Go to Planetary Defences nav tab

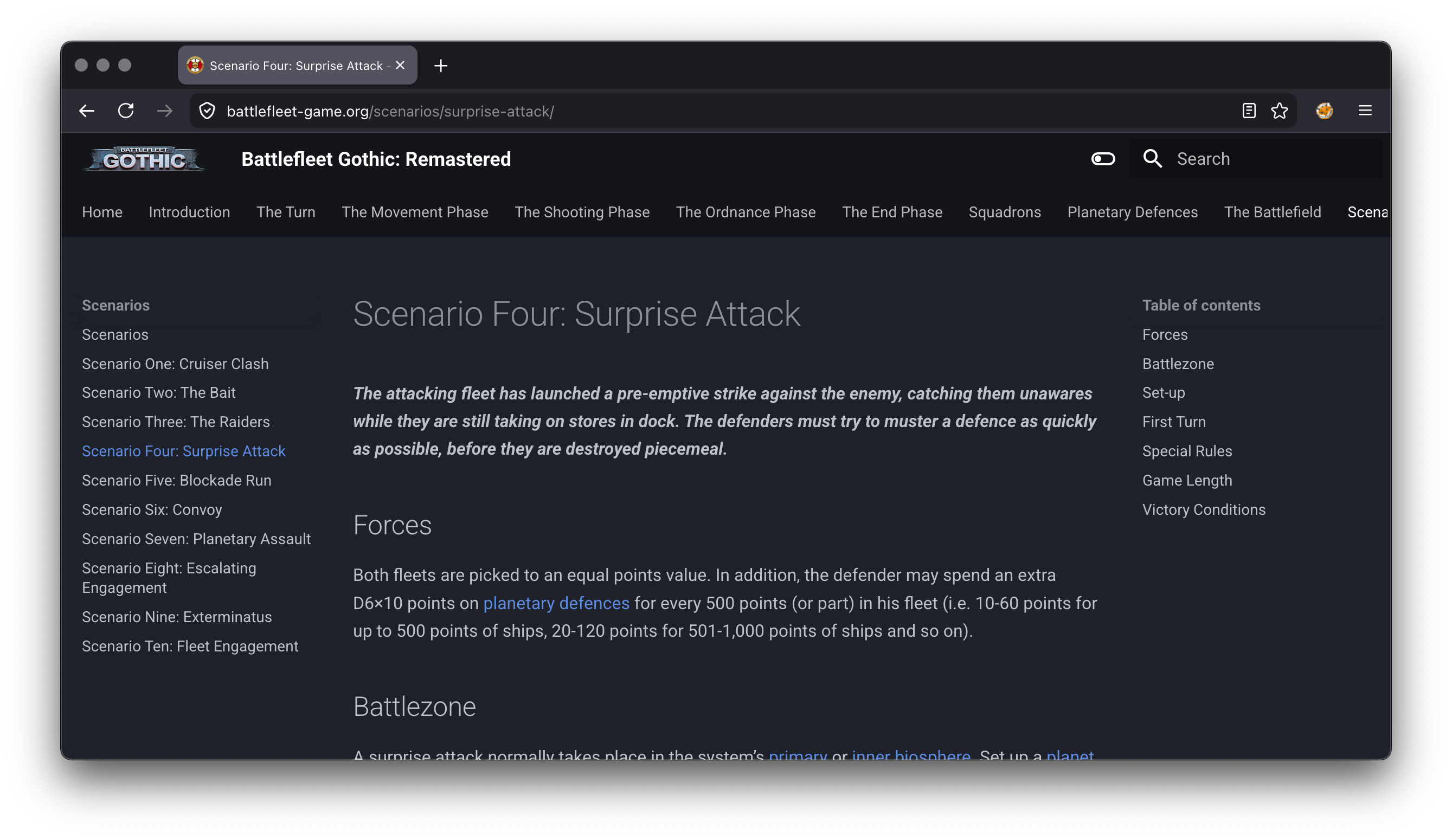(x=1132, y=212)
